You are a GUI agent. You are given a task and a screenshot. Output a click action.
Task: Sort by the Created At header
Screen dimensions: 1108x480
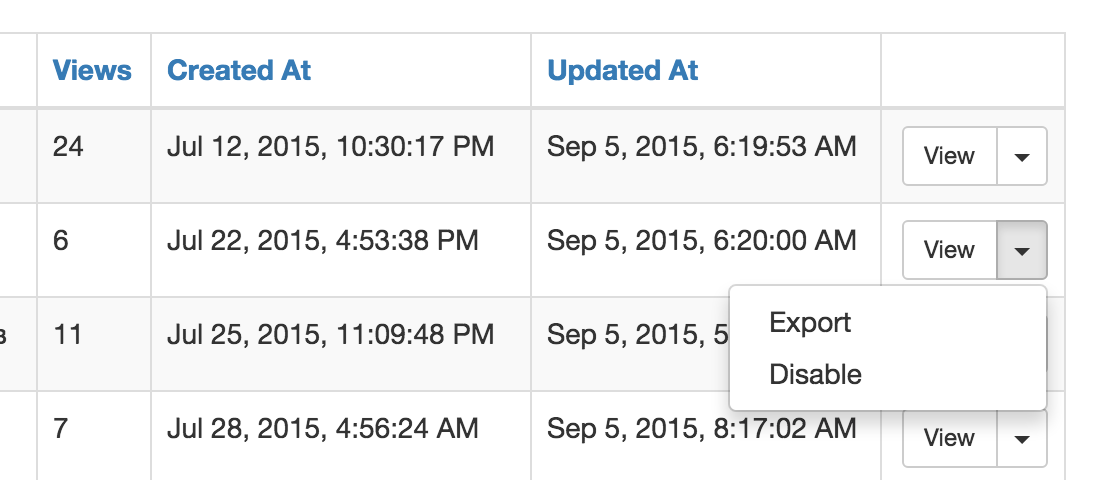[239, 70]
